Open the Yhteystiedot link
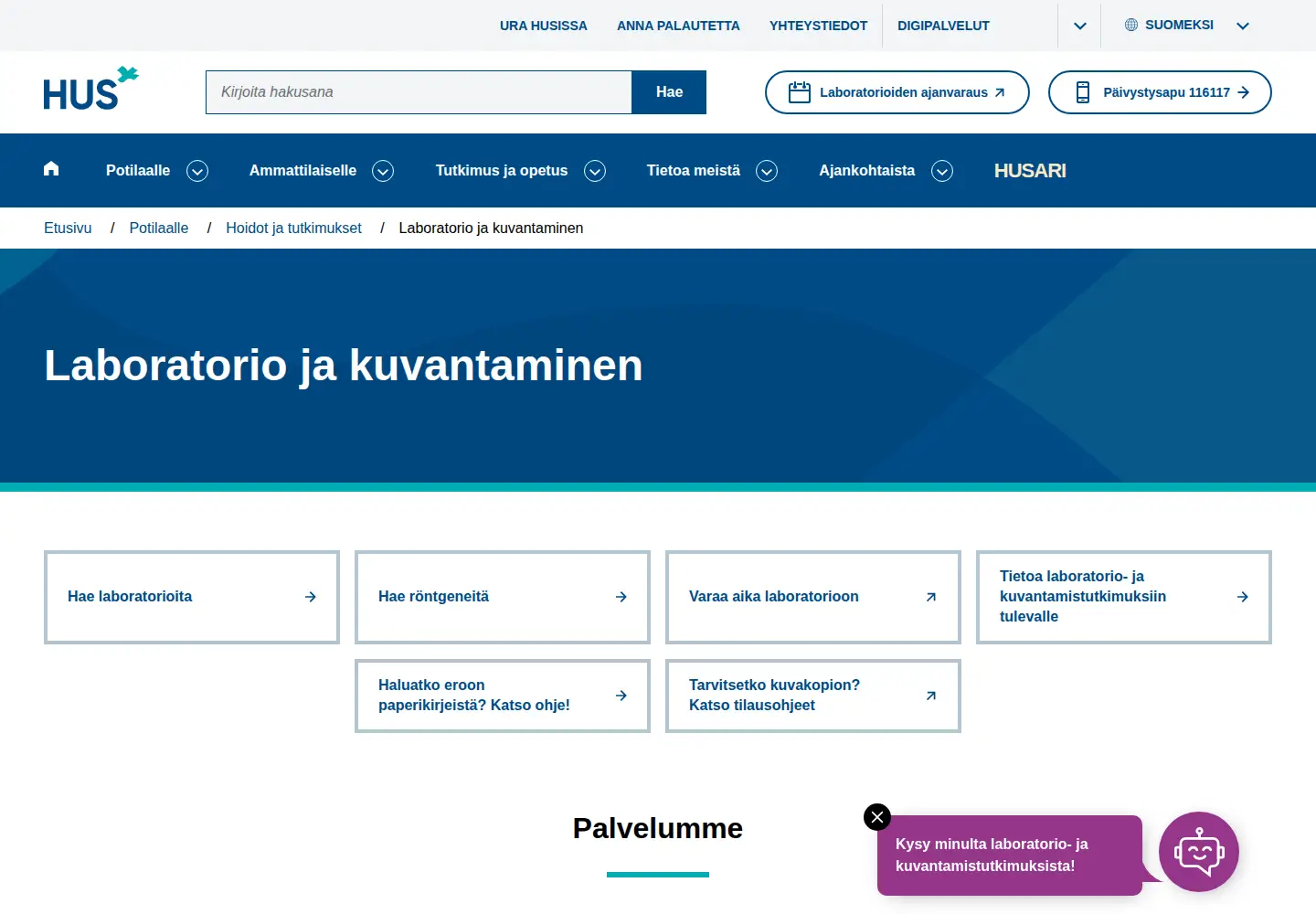 click(x=819, y=26)
